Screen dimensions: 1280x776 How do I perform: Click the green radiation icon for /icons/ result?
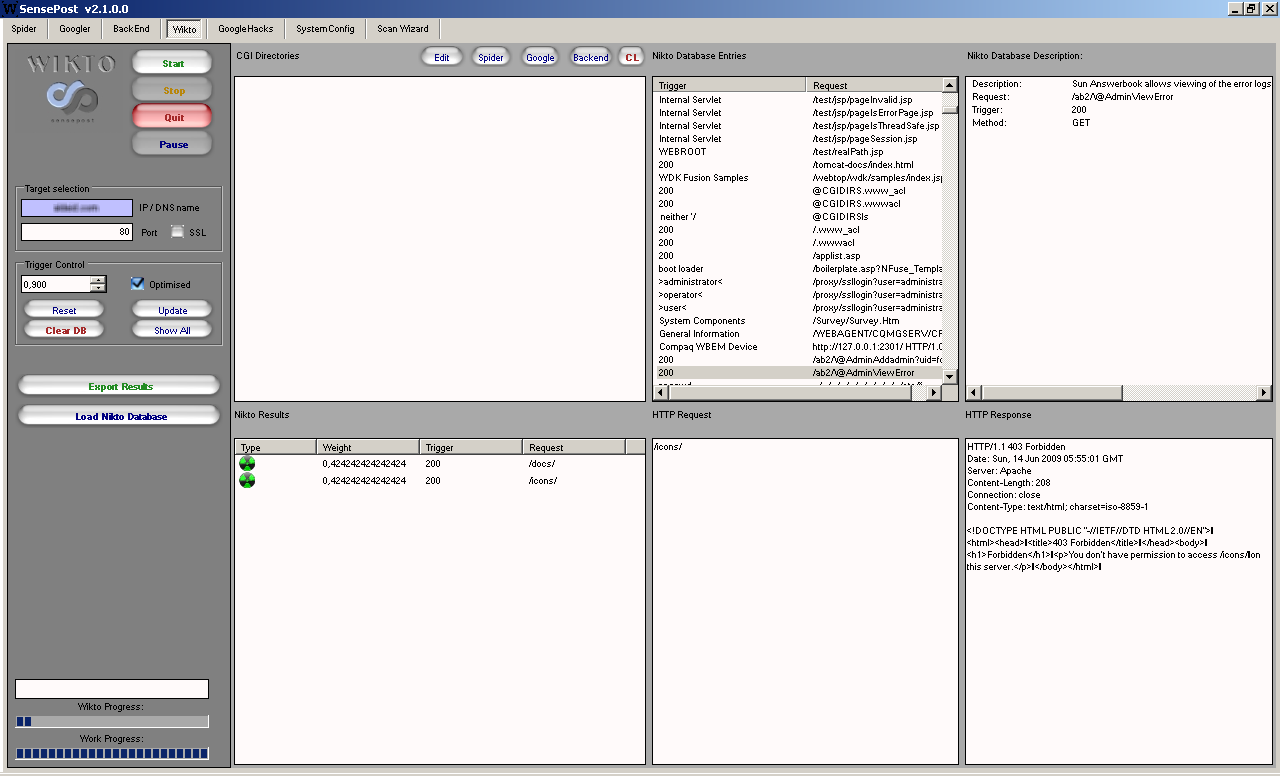point(247,481)
